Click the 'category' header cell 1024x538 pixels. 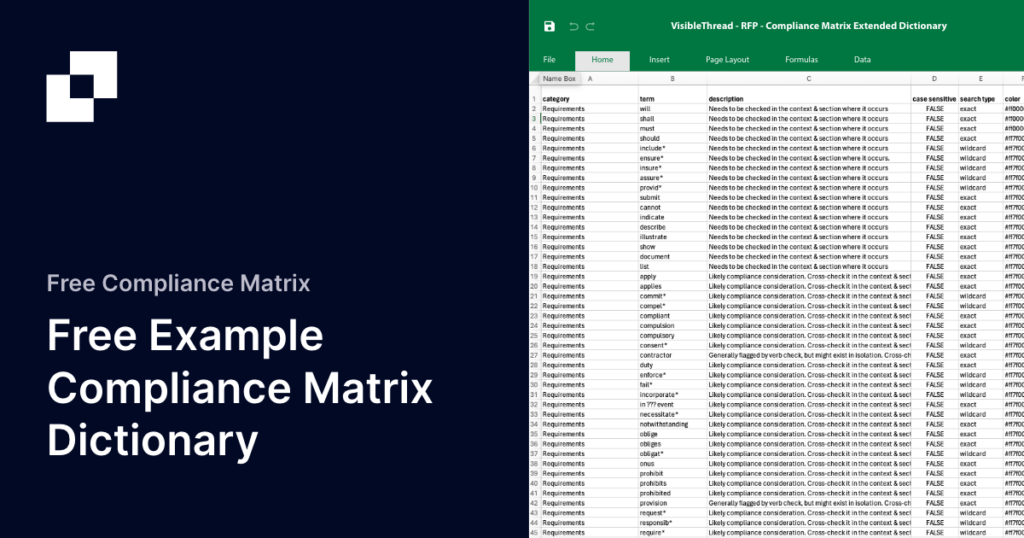589,99
